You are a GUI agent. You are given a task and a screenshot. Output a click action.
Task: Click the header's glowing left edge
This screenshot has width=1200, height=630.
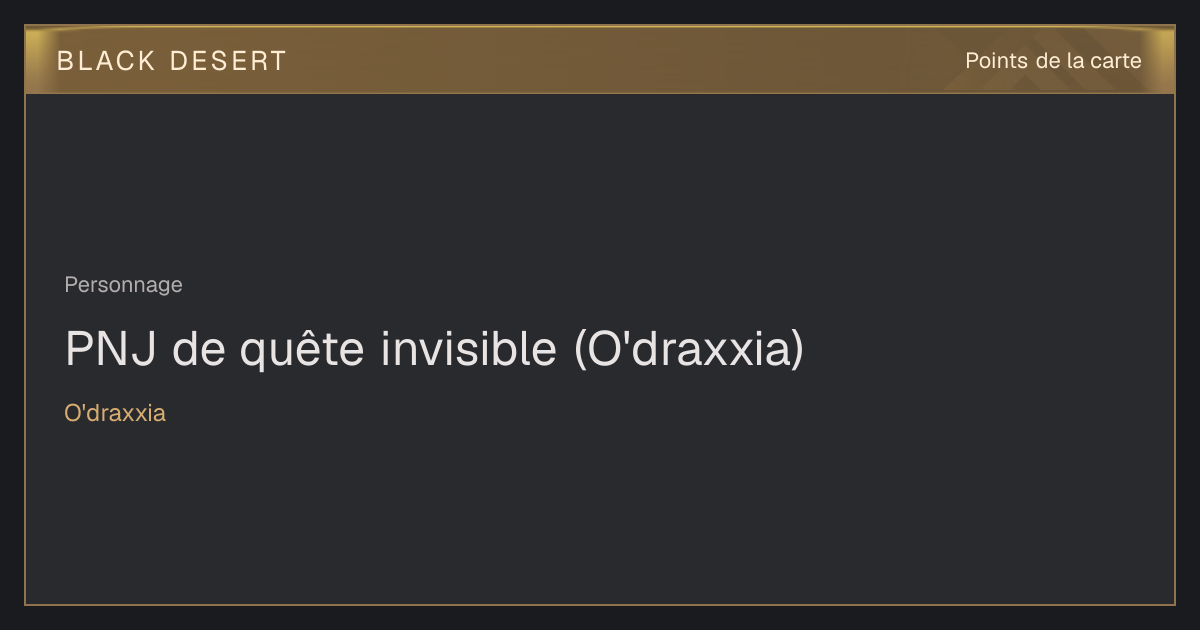click(35, 60)
